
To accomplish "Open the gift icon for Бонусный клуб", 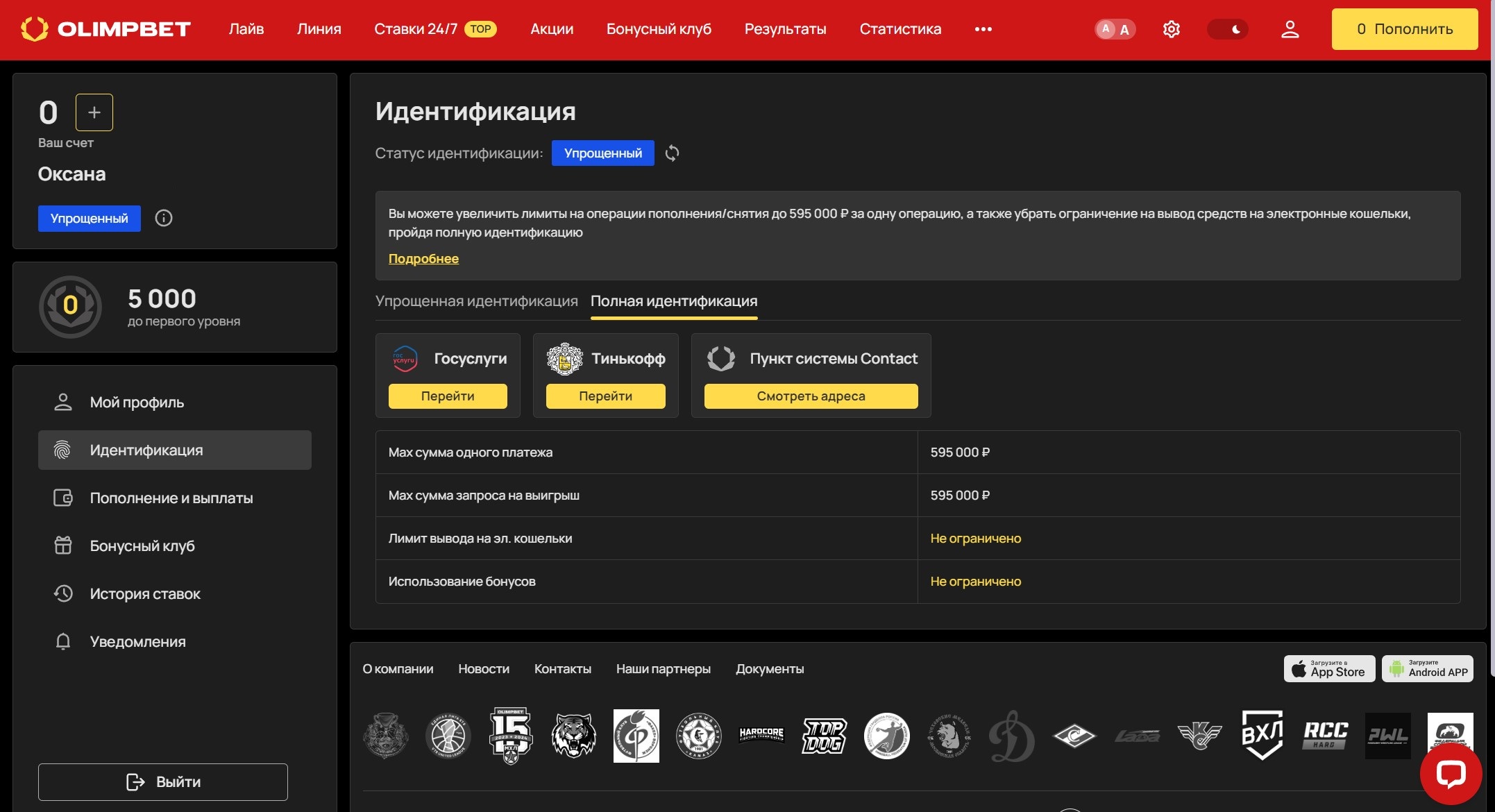I will pos(63,545).
